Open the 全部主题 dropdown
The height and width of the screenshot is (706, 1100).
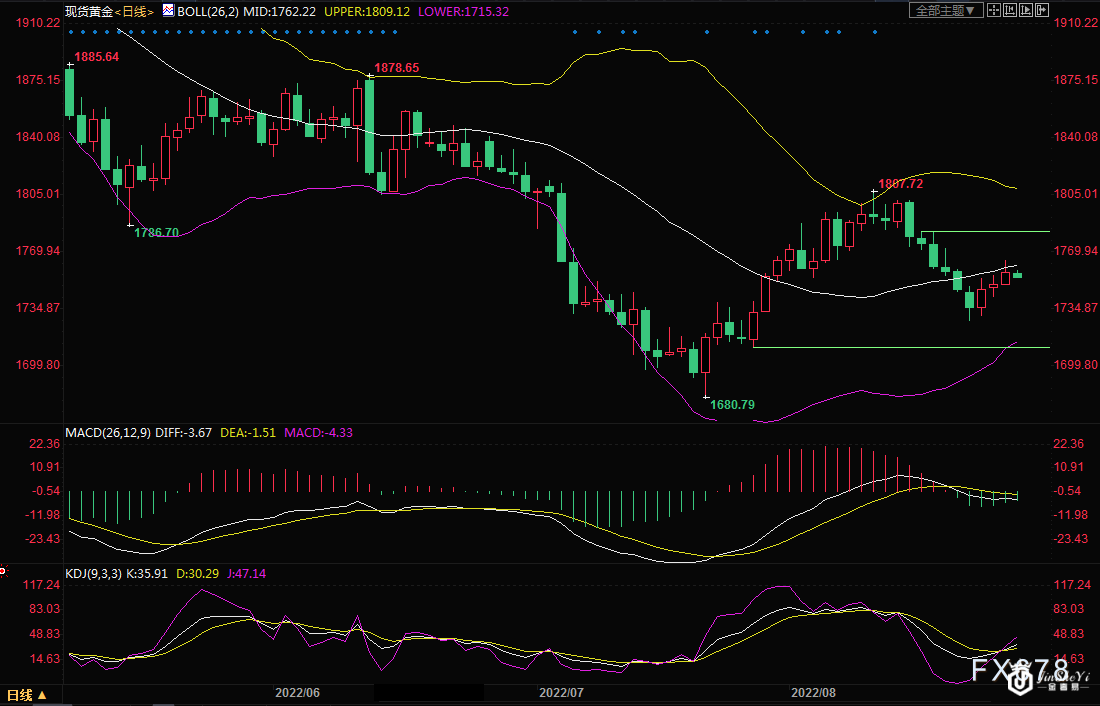(944, 10)
